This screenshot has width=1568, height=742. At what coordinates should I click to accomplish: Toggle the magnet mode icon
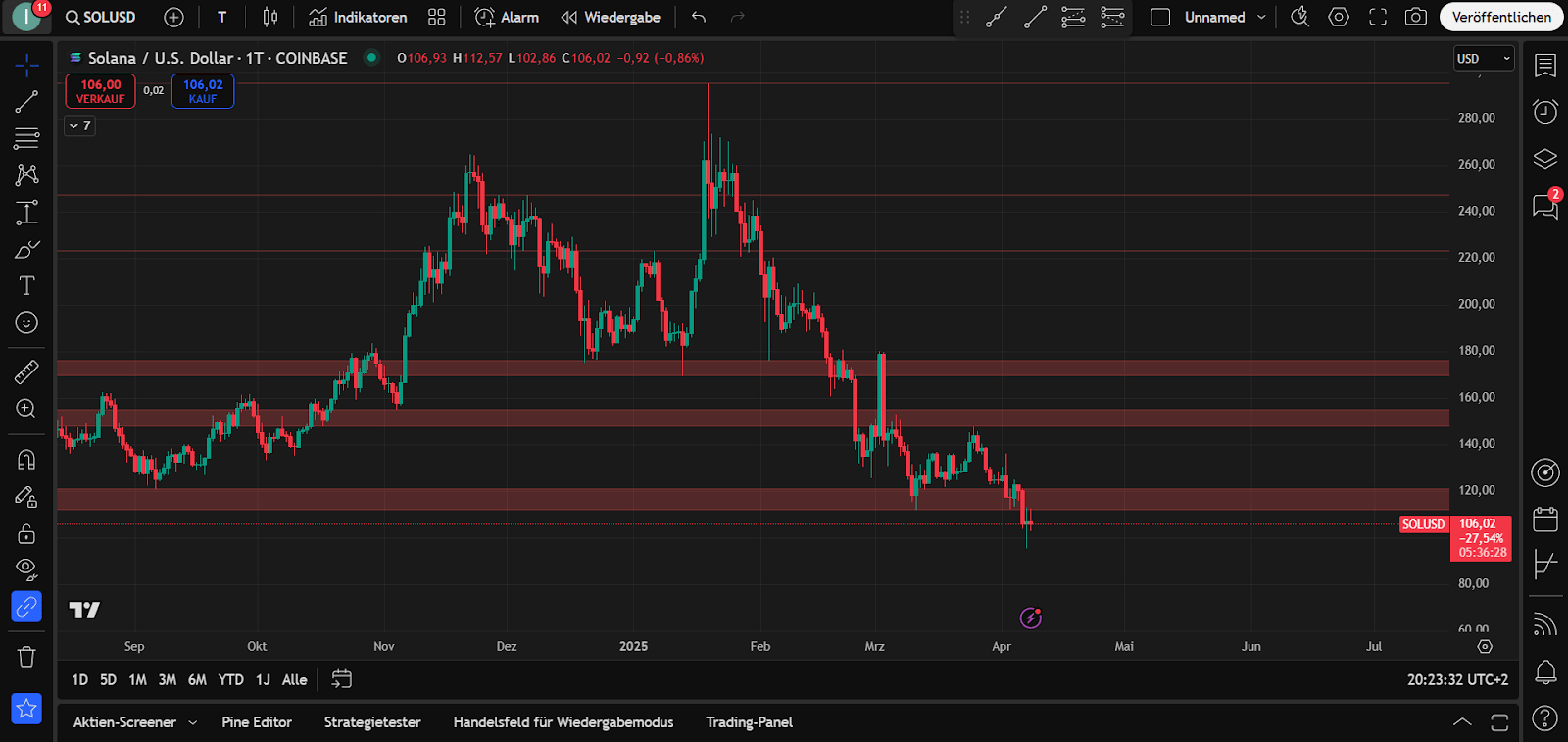(x=26, y=459)
